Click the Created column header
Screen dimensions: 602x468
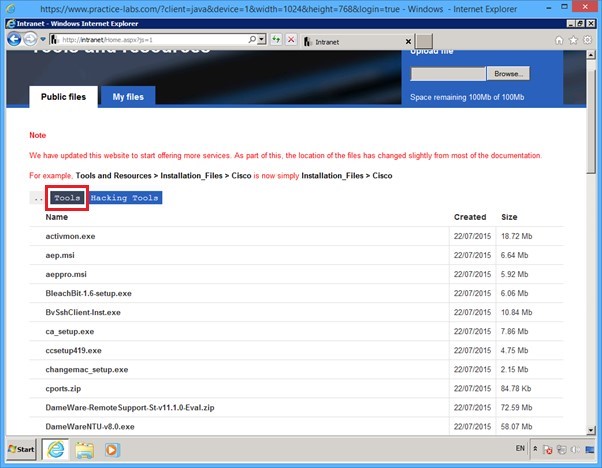pos(470,217)
